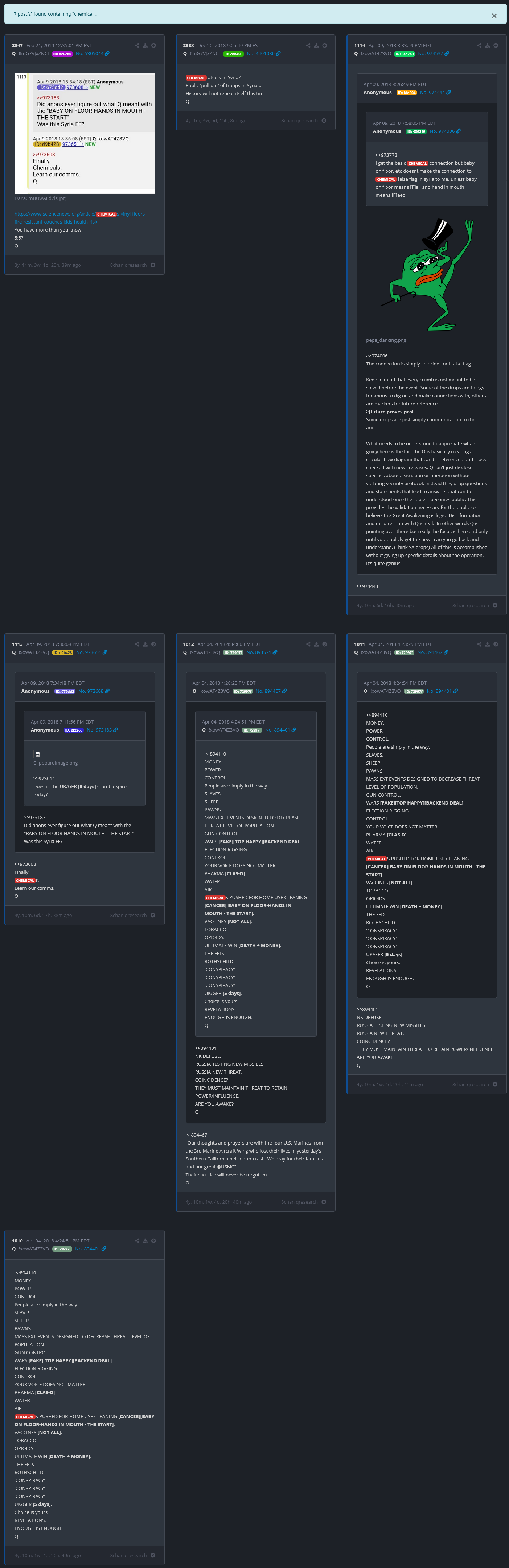This screenshot has height=1568, width=509.
Task: Open post 1012 with arrow icon
Action: 324,644
